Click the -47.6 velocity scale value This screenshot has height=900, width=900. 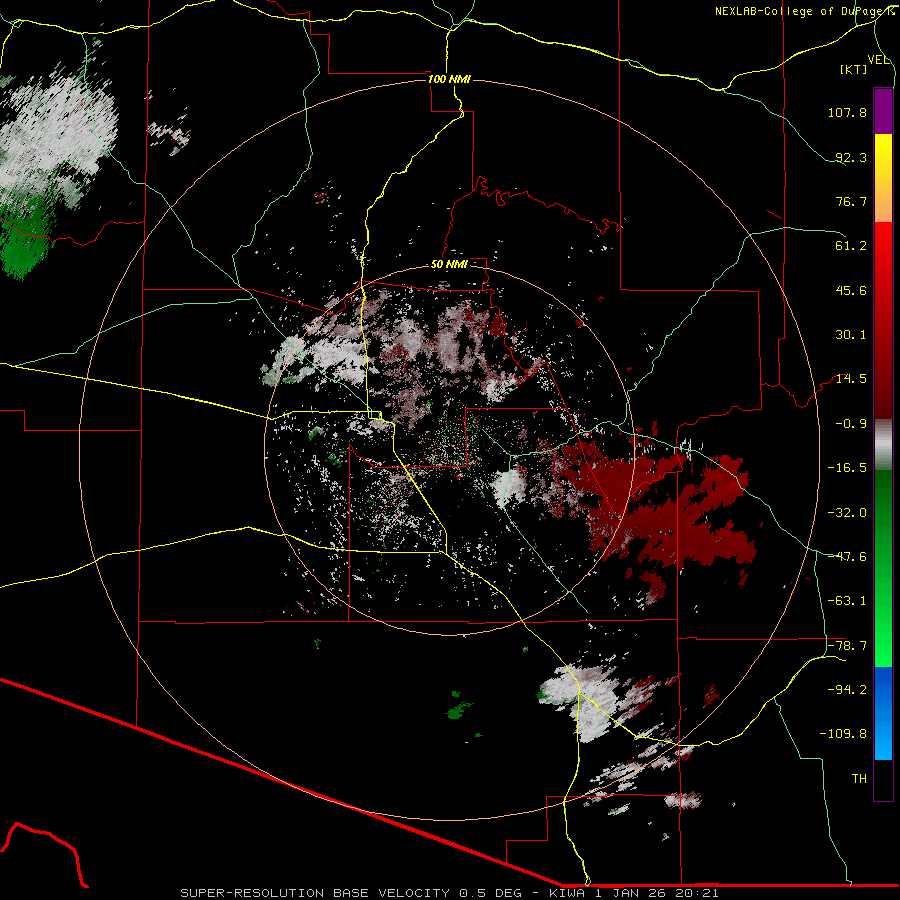pyautogui.click(x=847, y=557)
